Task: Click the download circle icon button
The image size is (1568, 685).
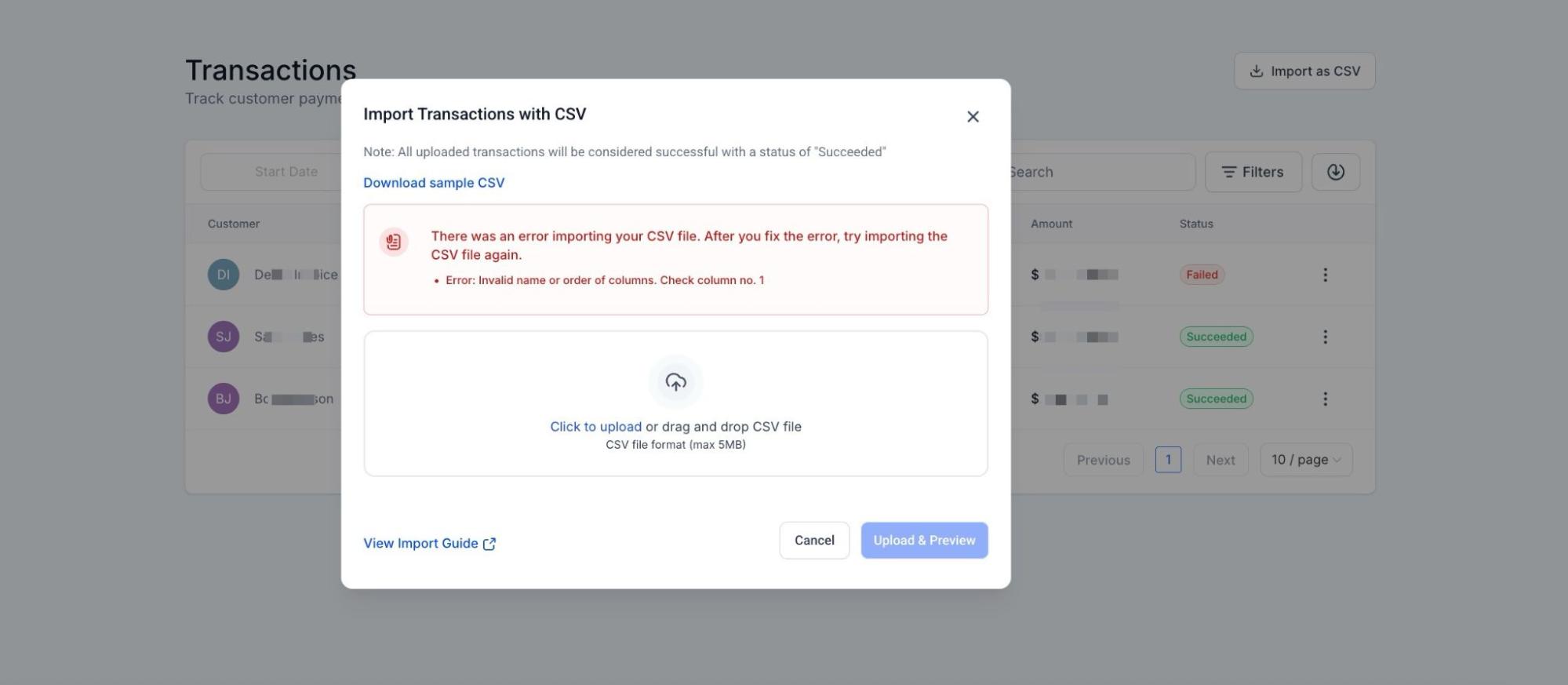Action: point(1335,172)
